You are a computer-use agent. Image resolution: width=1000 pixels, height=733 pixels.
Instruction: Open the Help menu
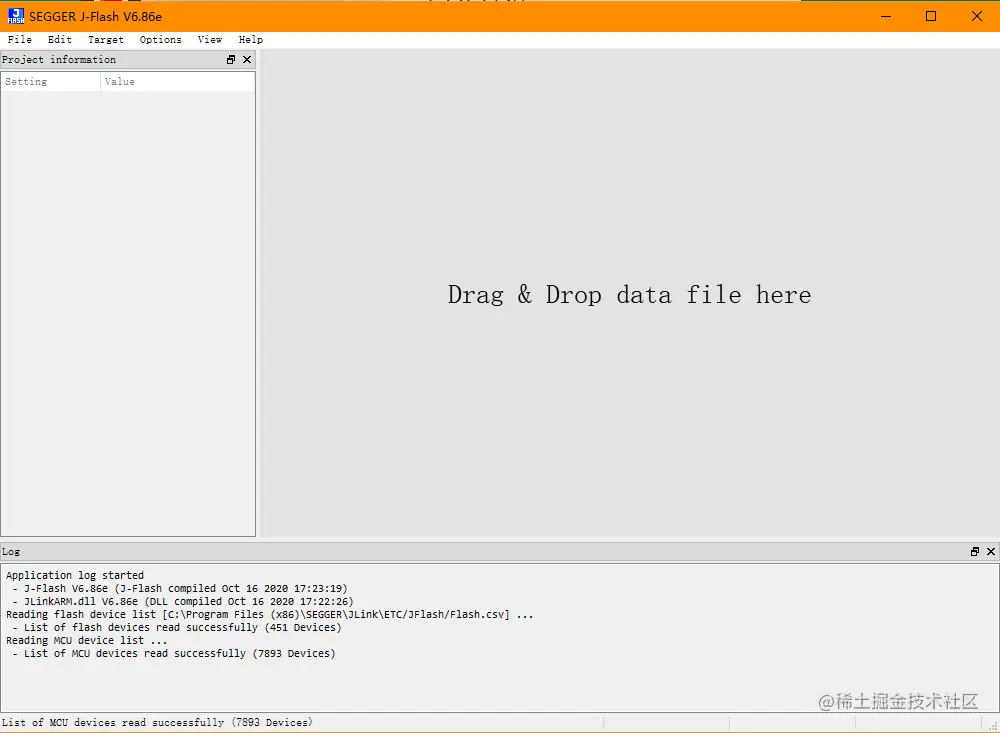click(x=251, y=40)
